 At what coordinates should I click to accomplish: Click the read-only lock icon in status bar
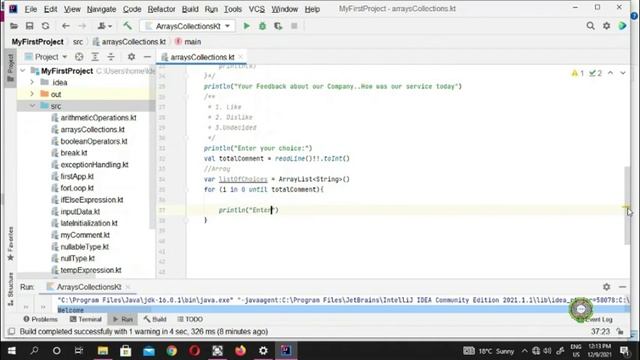point(620,331)
